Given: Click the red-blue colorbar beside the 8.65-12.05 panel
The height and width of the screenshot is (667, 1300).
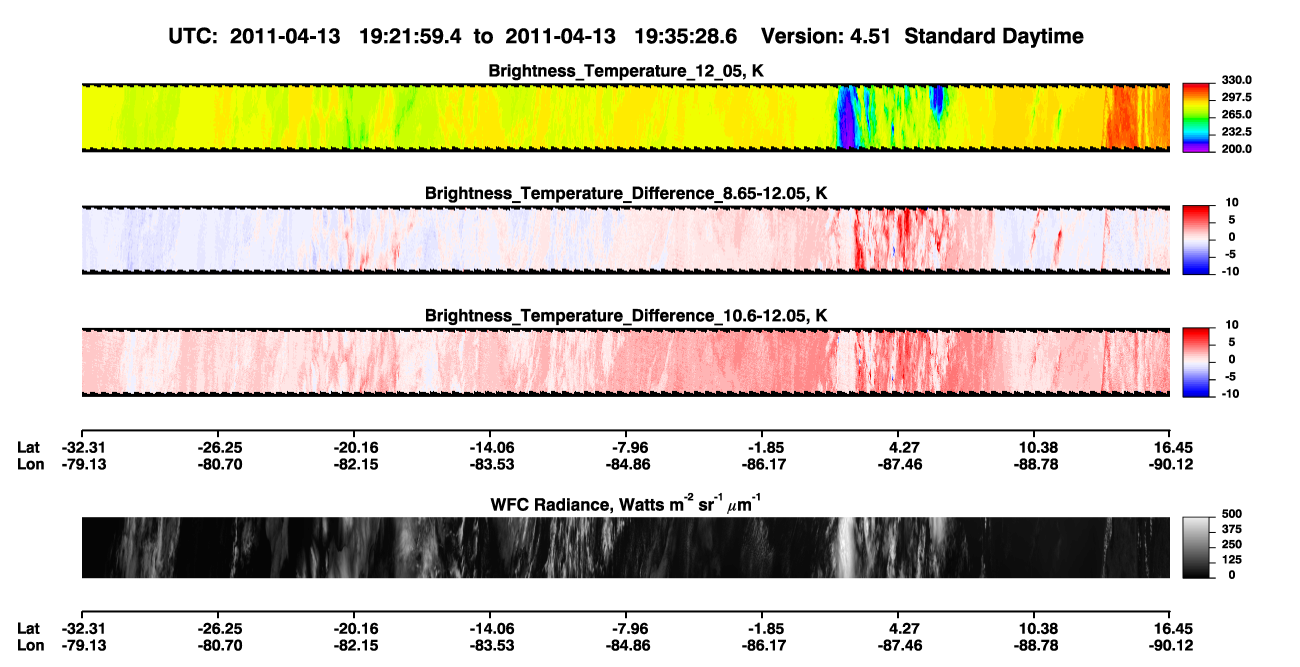Looking at the screenshot, I should click(x=1196, y=240).
